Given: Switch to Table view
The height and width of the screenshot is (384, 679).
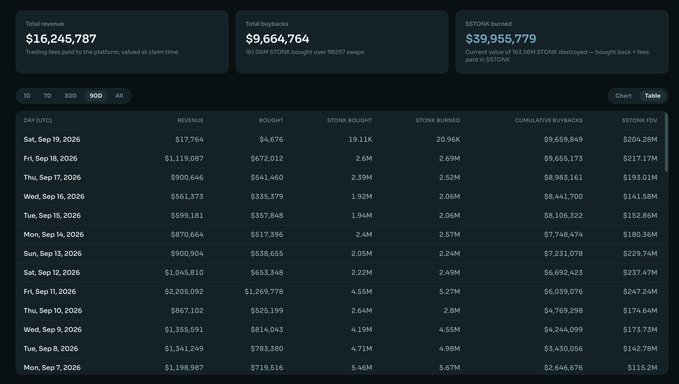Looking at the screenshot, I should coord(653,96).
